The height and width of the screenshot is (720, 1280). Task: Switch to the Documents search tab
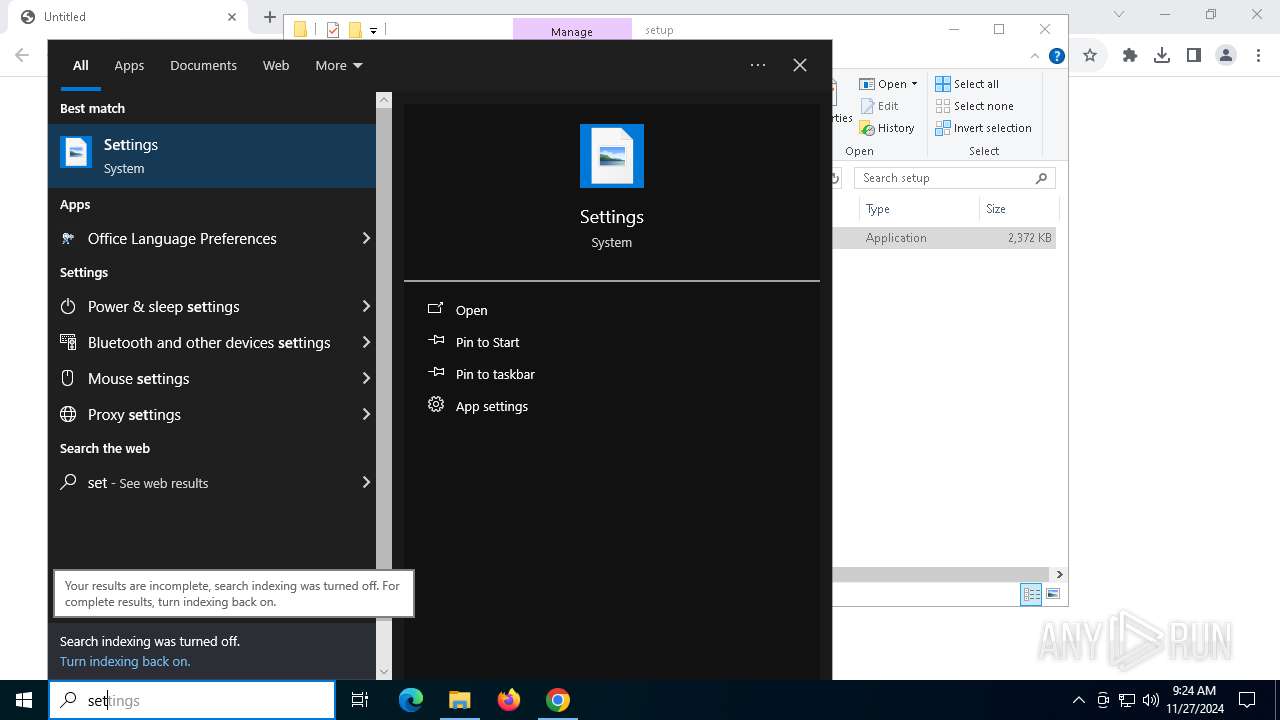coord(203,65)
